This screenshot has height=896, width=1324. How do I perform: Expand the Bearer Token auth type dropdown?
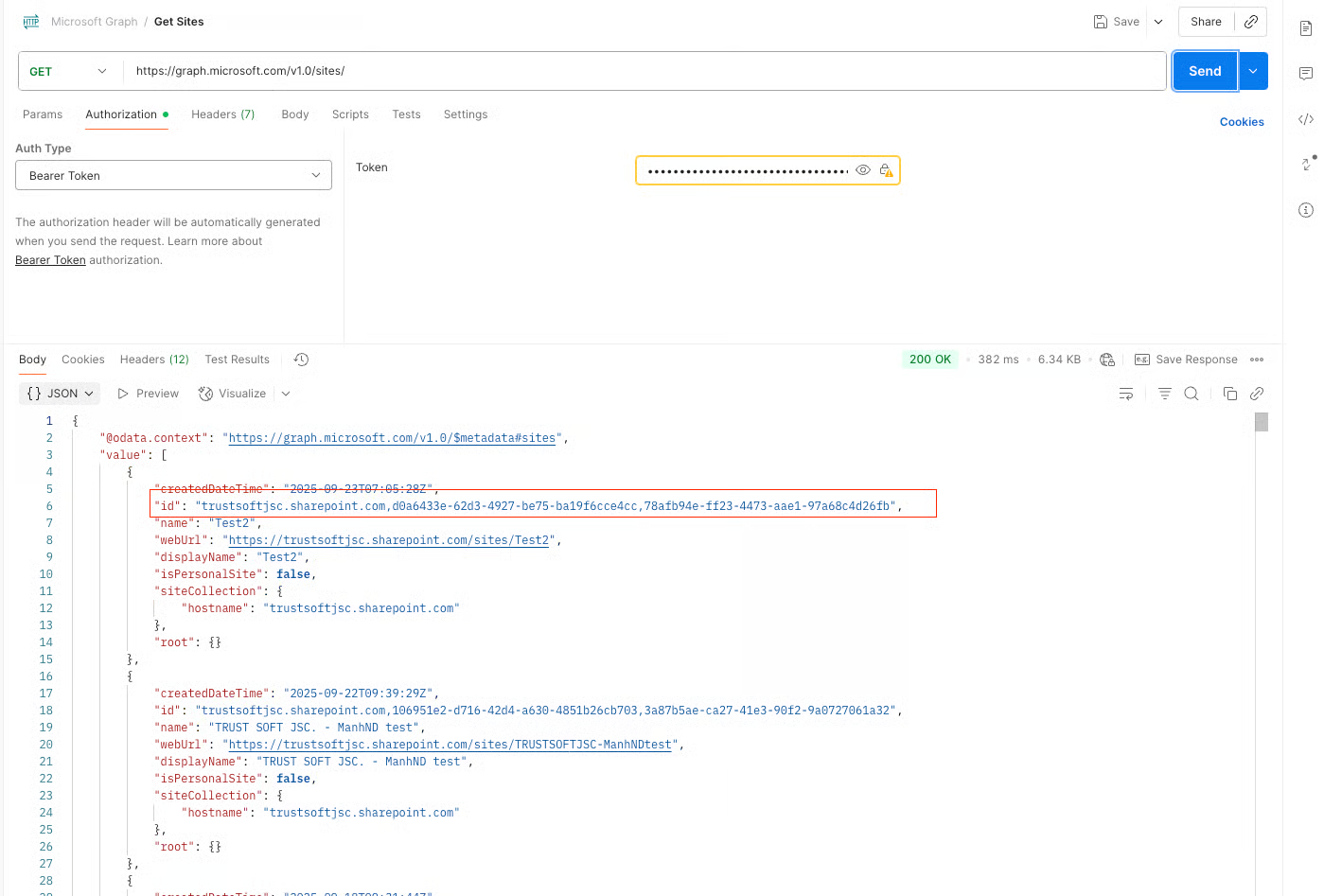pos(173,176)
